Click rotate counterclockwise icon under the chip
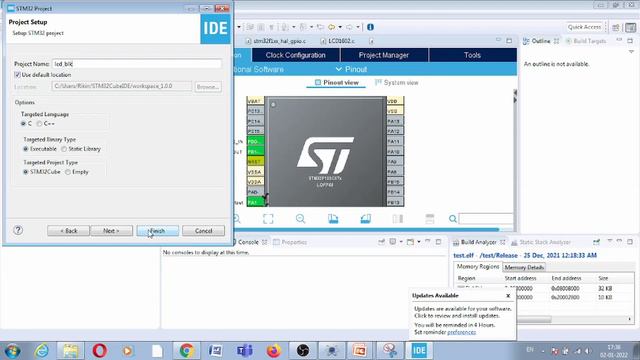The image size is (640, 360). click(x=365, y=219)
